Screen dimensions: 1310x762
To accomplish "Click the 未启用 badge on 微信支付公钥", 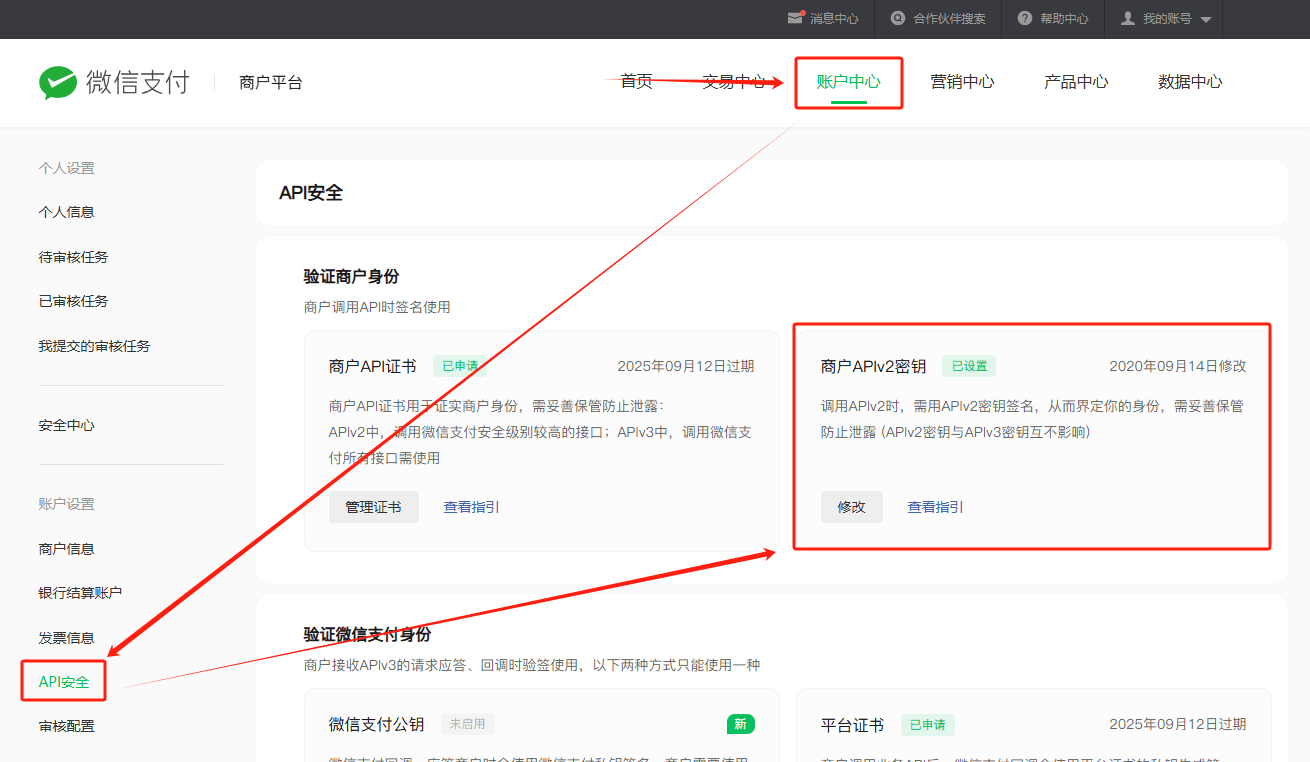I will (469, 724).
